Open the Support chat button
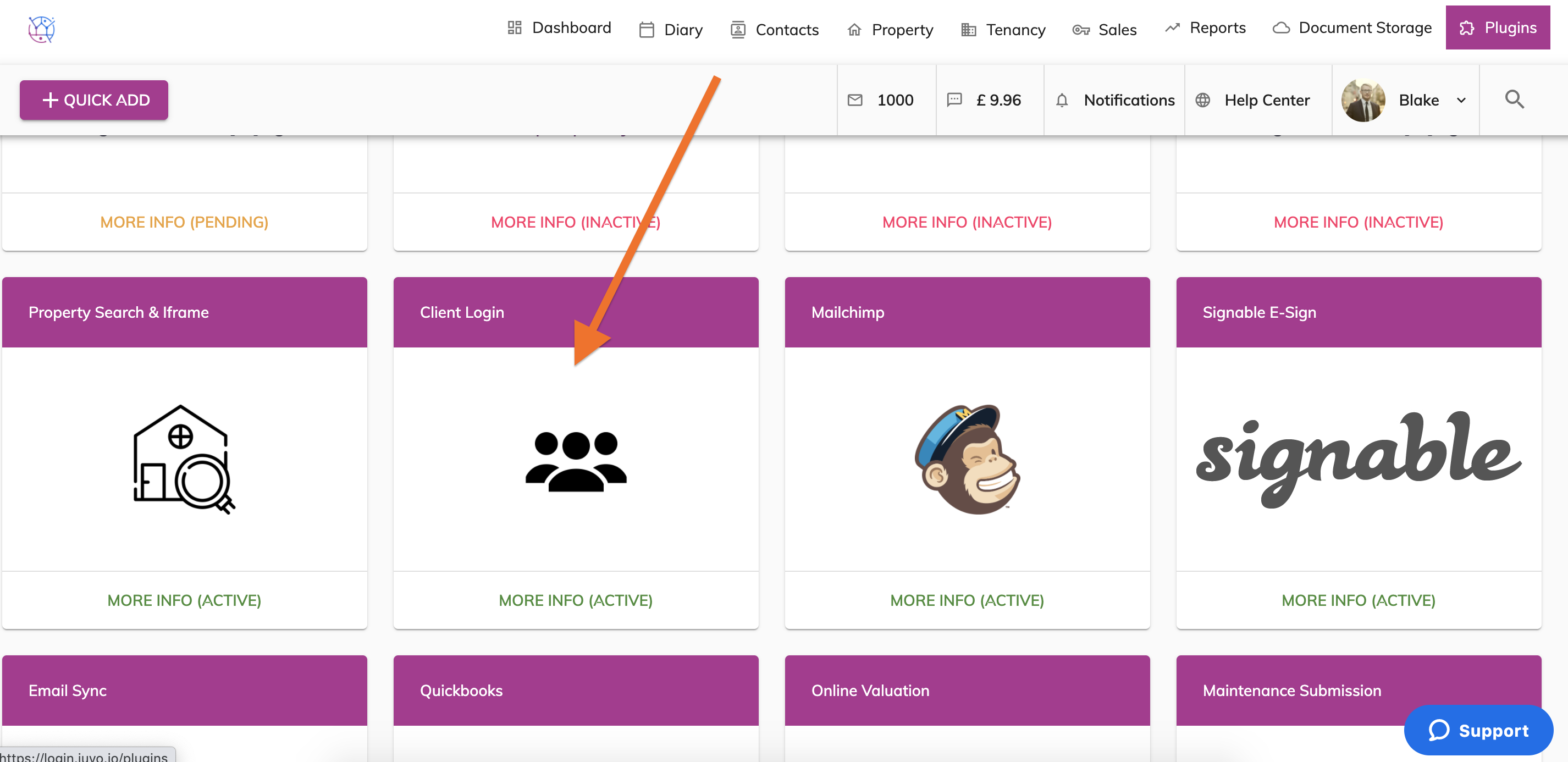1568x762 pixels. click(1478, 730)
